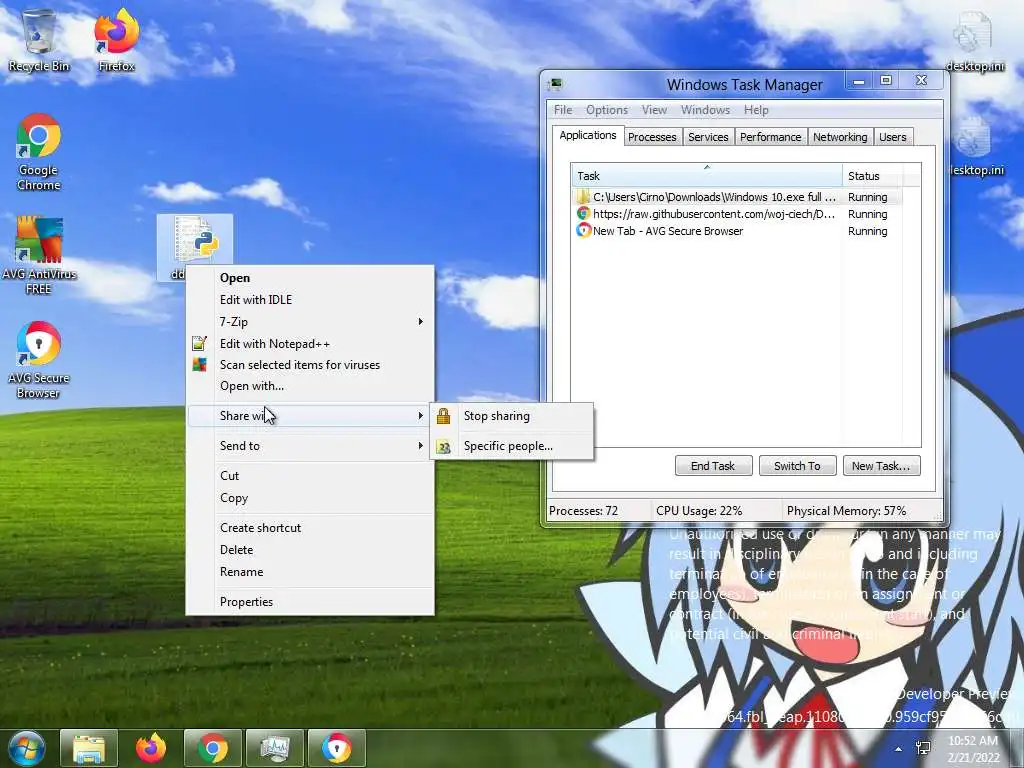The image size is (1024, 768).
Task: Select the Windows 10.exe task row
Action: tap(738, 197)
